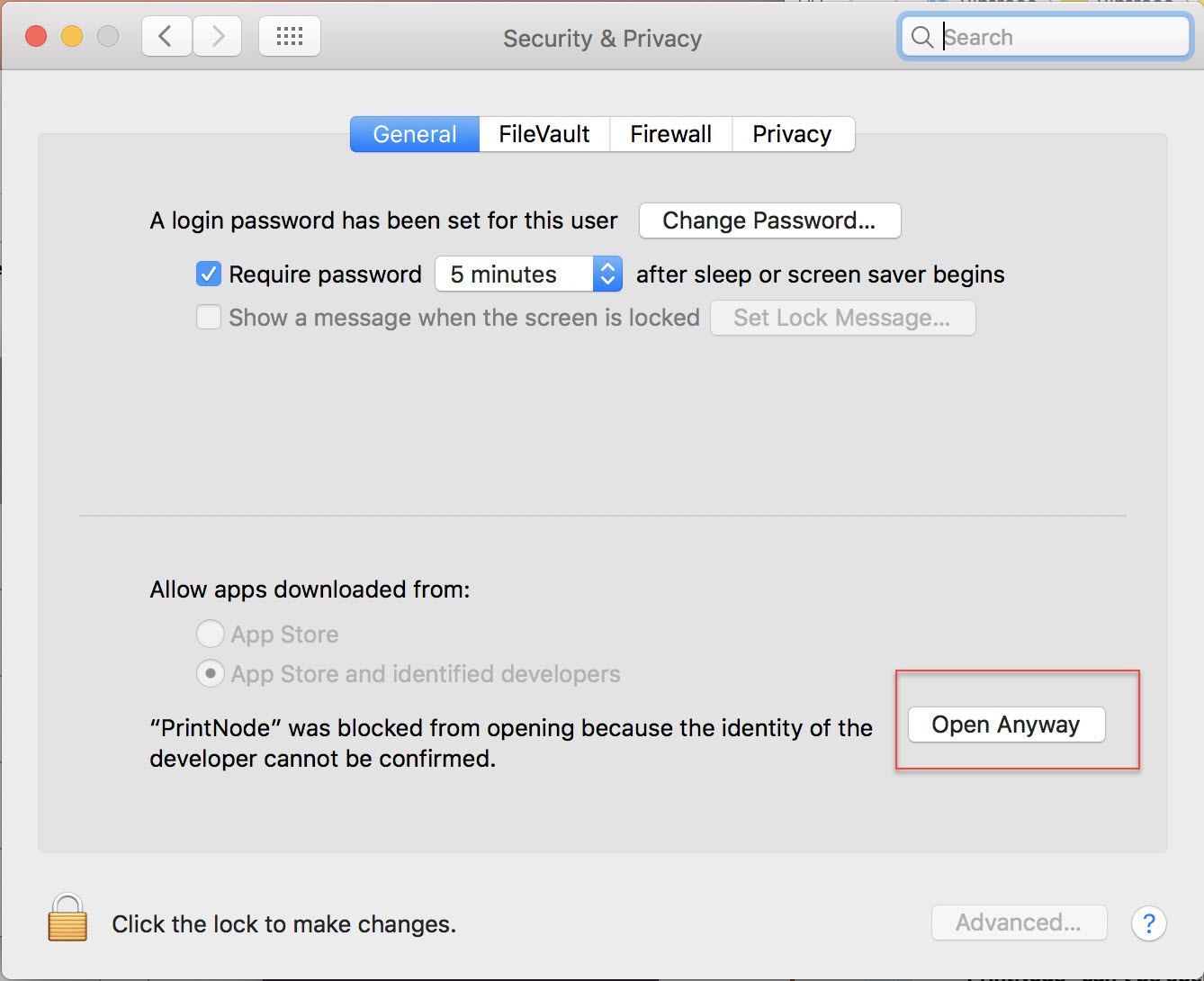Click the magnifying glass search icon
Image resolution: width=1204 pixels, height=981 pixels.
[922, 37]
